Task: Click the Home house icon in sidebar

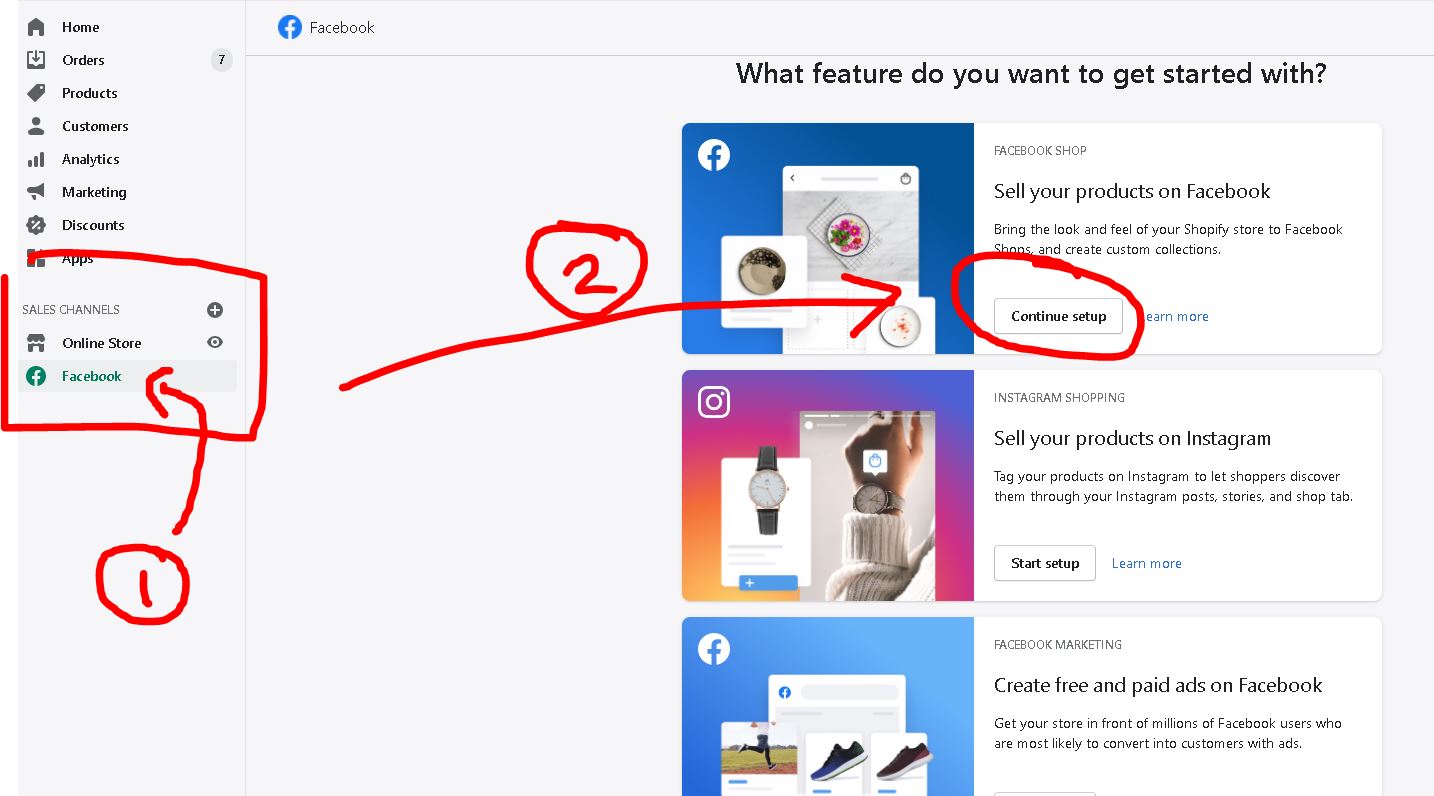Action: coord(36,27)
